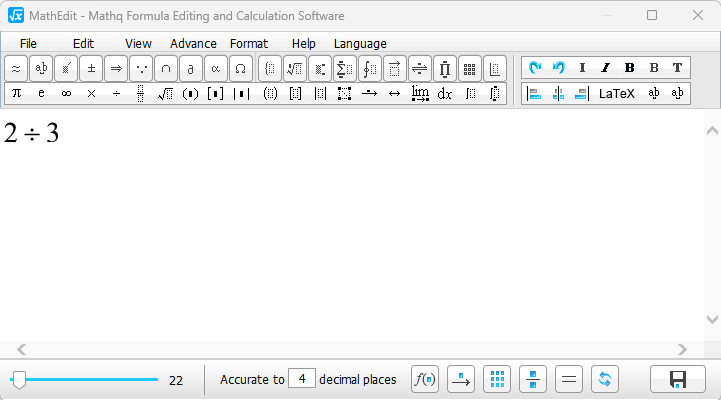This screenshot has width=721, height=400.
Task: Align formula to the center
Action: [x=558, y=93]
